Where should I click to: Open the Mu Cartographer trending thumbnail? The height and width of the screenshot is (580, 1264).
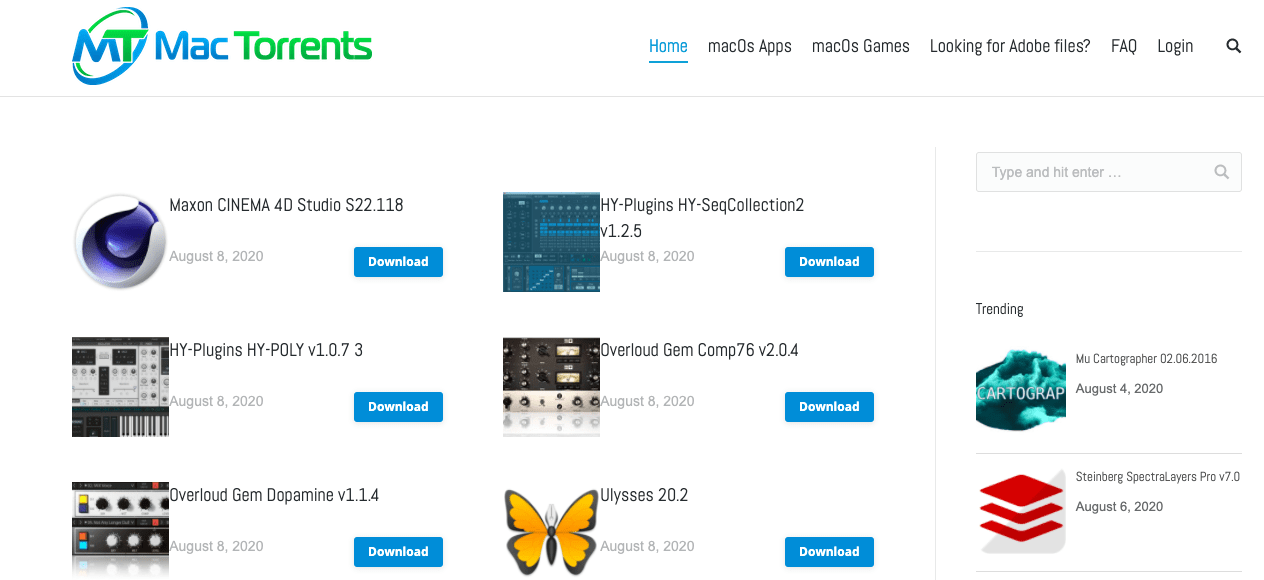1021,390
